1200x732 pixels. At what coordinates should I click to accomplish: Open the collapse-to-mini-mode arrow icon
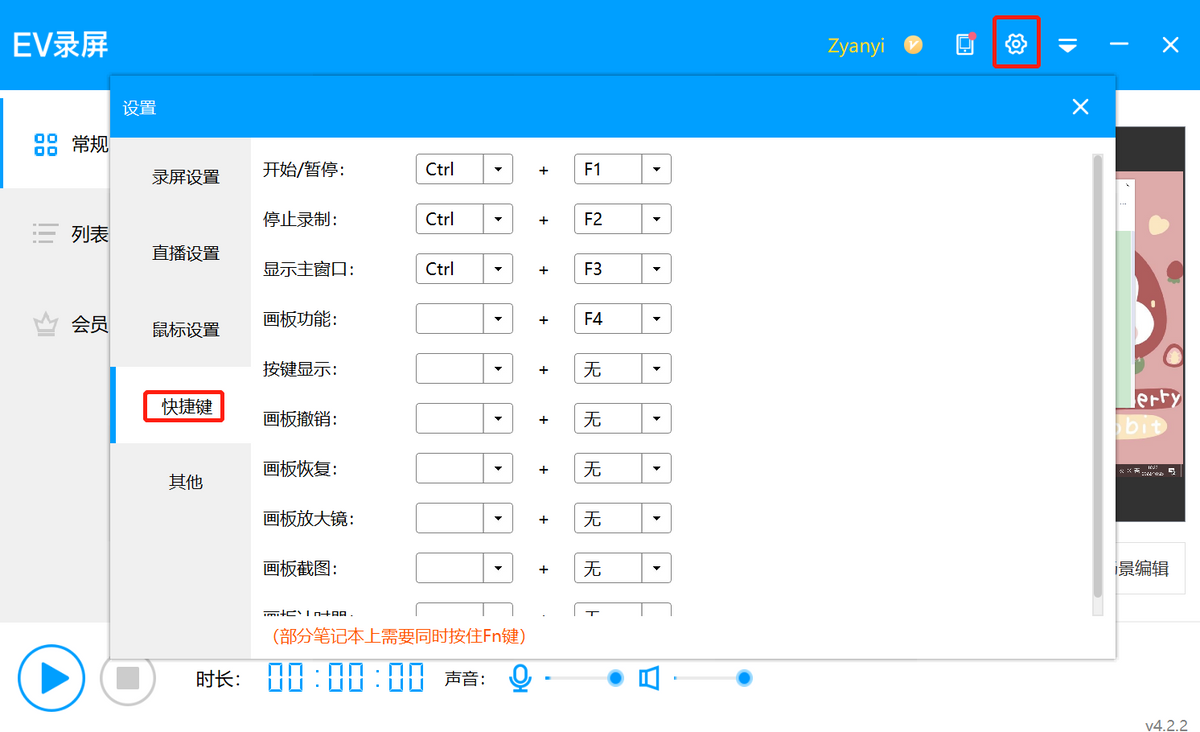click(x=1068, y=45)
